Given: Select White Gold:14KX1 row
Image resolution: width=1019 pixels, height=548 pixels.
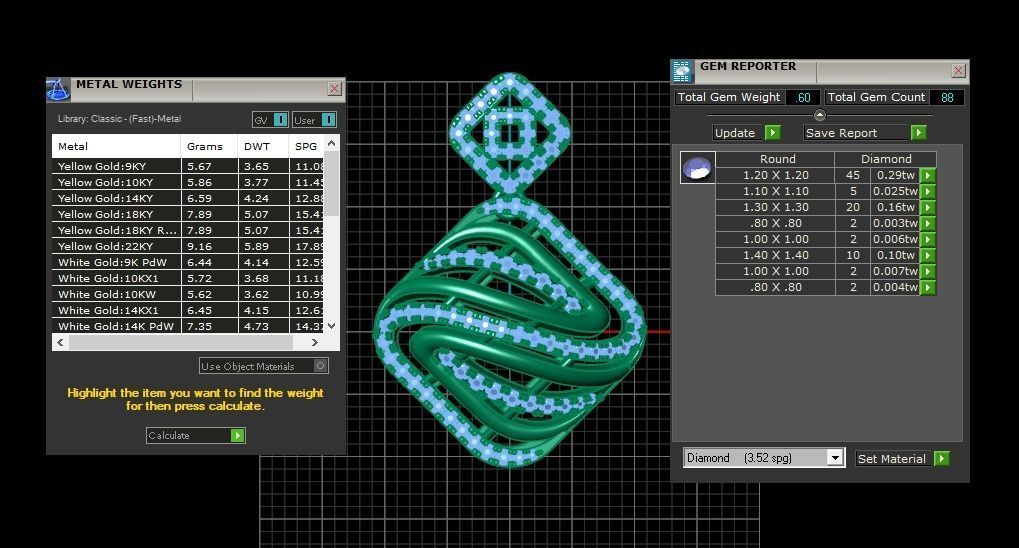Looking at the screenshot, I should [x=188, y=310].
